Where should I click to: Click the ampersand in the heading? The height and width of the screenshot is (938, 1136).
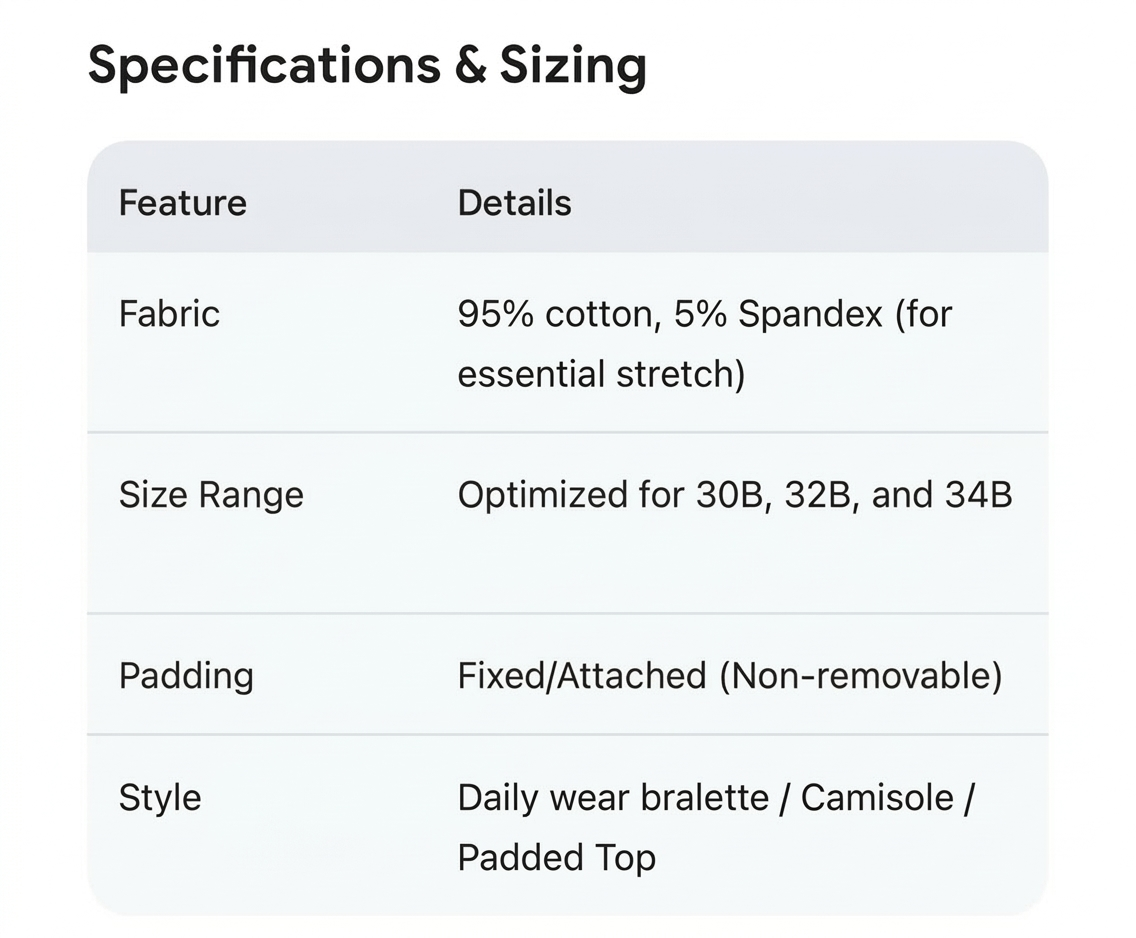click(470, 66)
